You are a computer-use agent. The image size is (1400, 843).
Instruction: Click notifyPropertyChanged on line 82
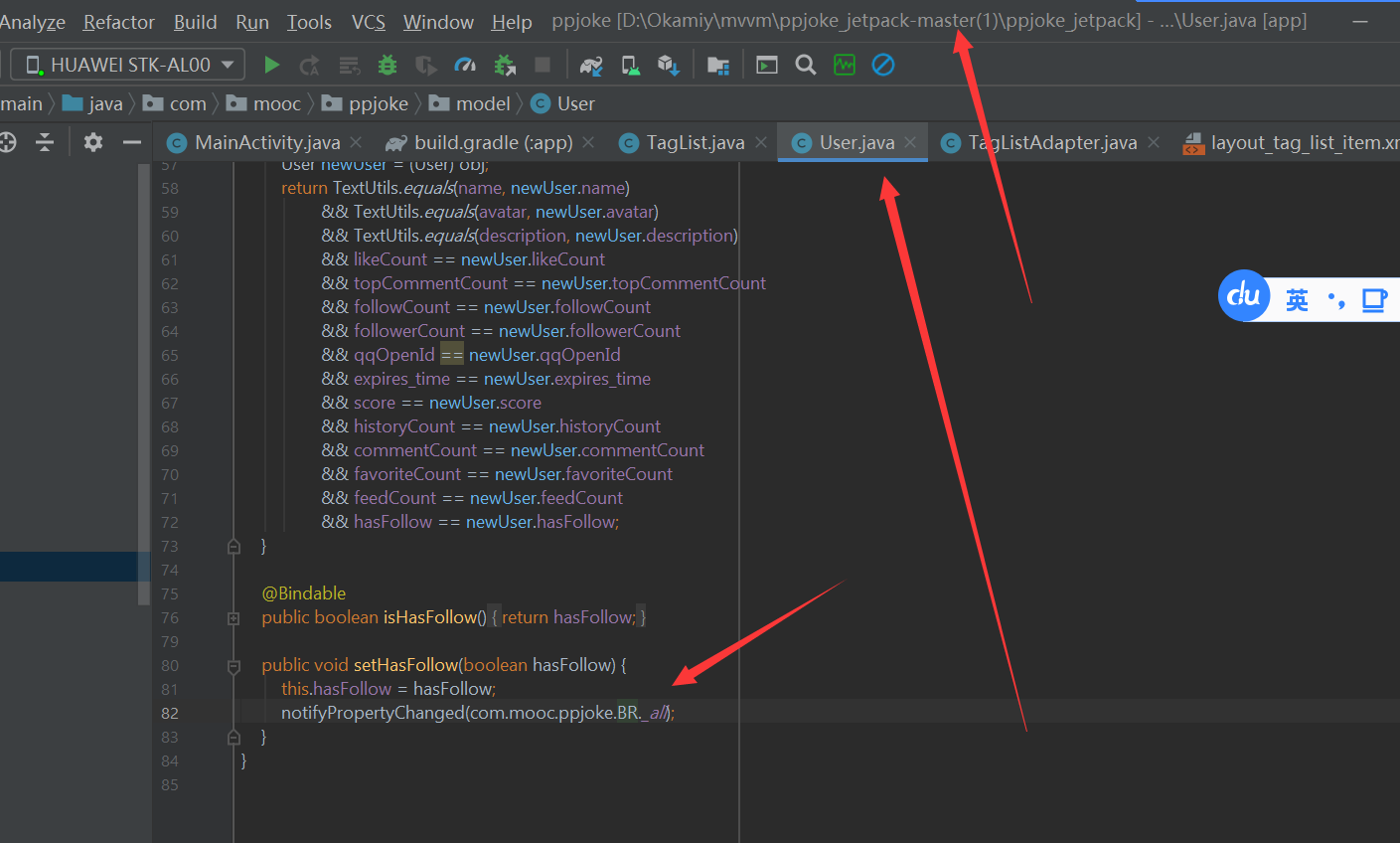pos(373,713)
